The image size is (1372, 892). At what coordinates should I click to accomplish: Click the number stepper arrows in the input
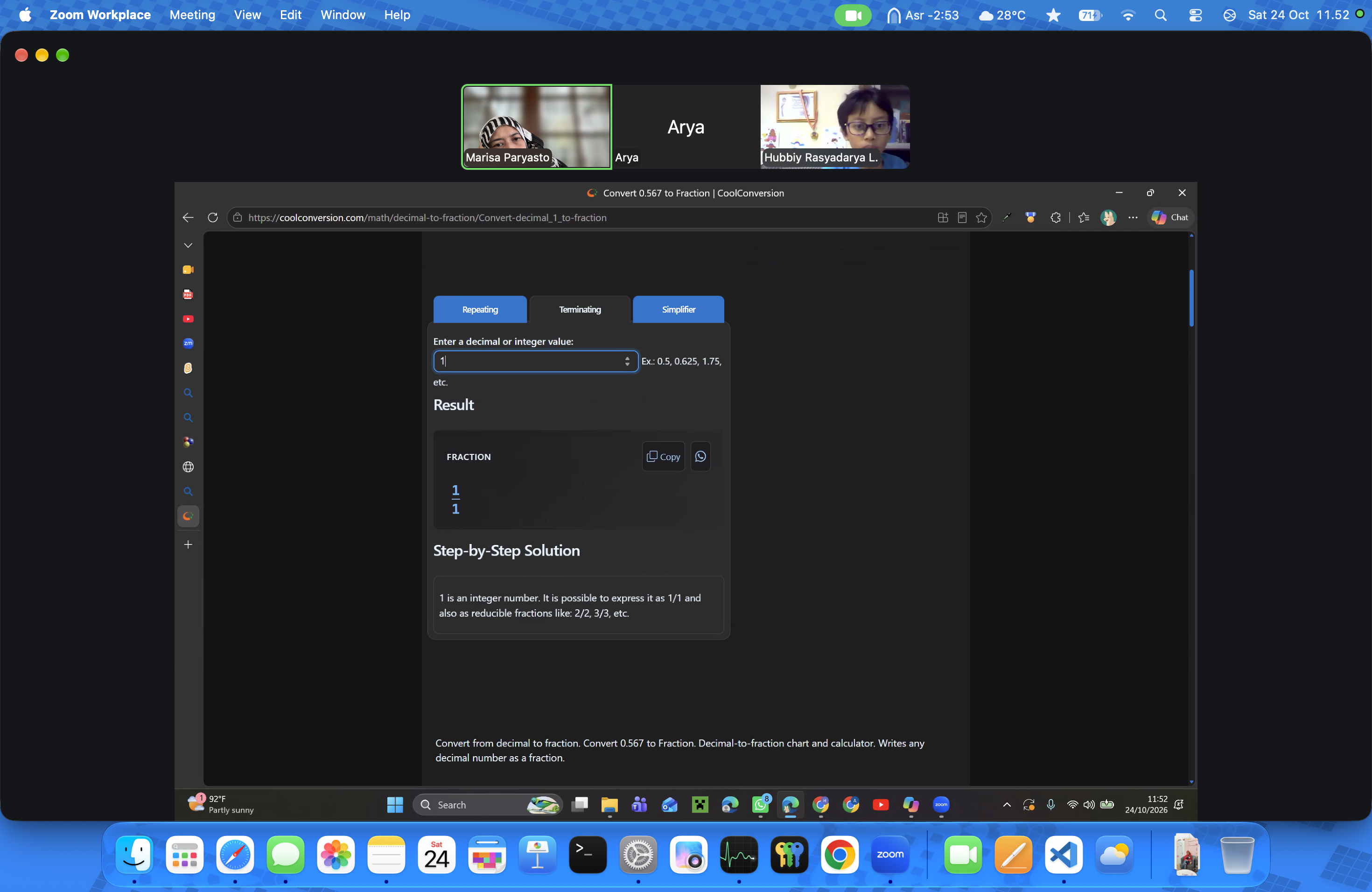(627, 361)
